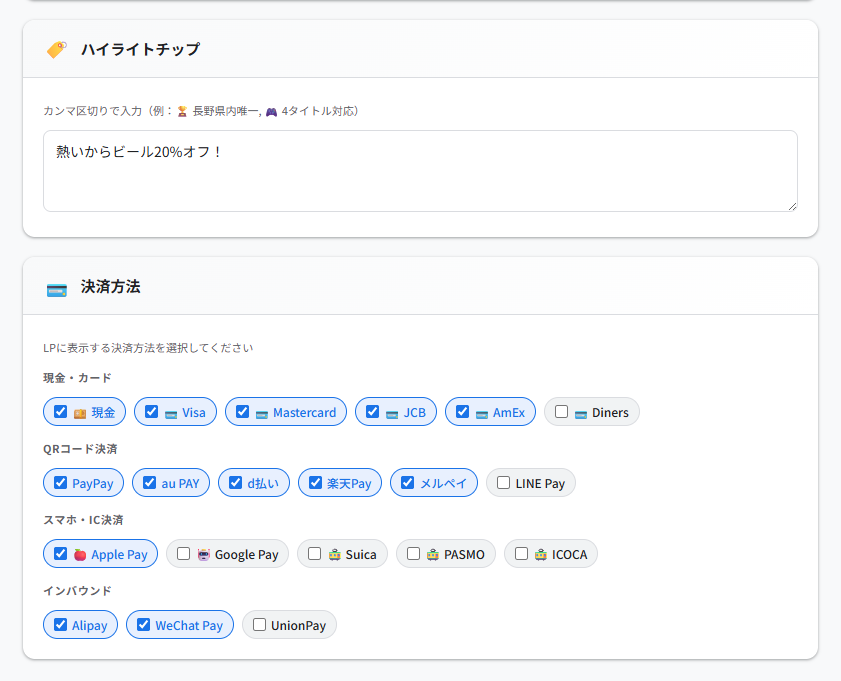841x681 pixels.
Task: Click the QRコード決済 group label
Action: coord(80,449)
